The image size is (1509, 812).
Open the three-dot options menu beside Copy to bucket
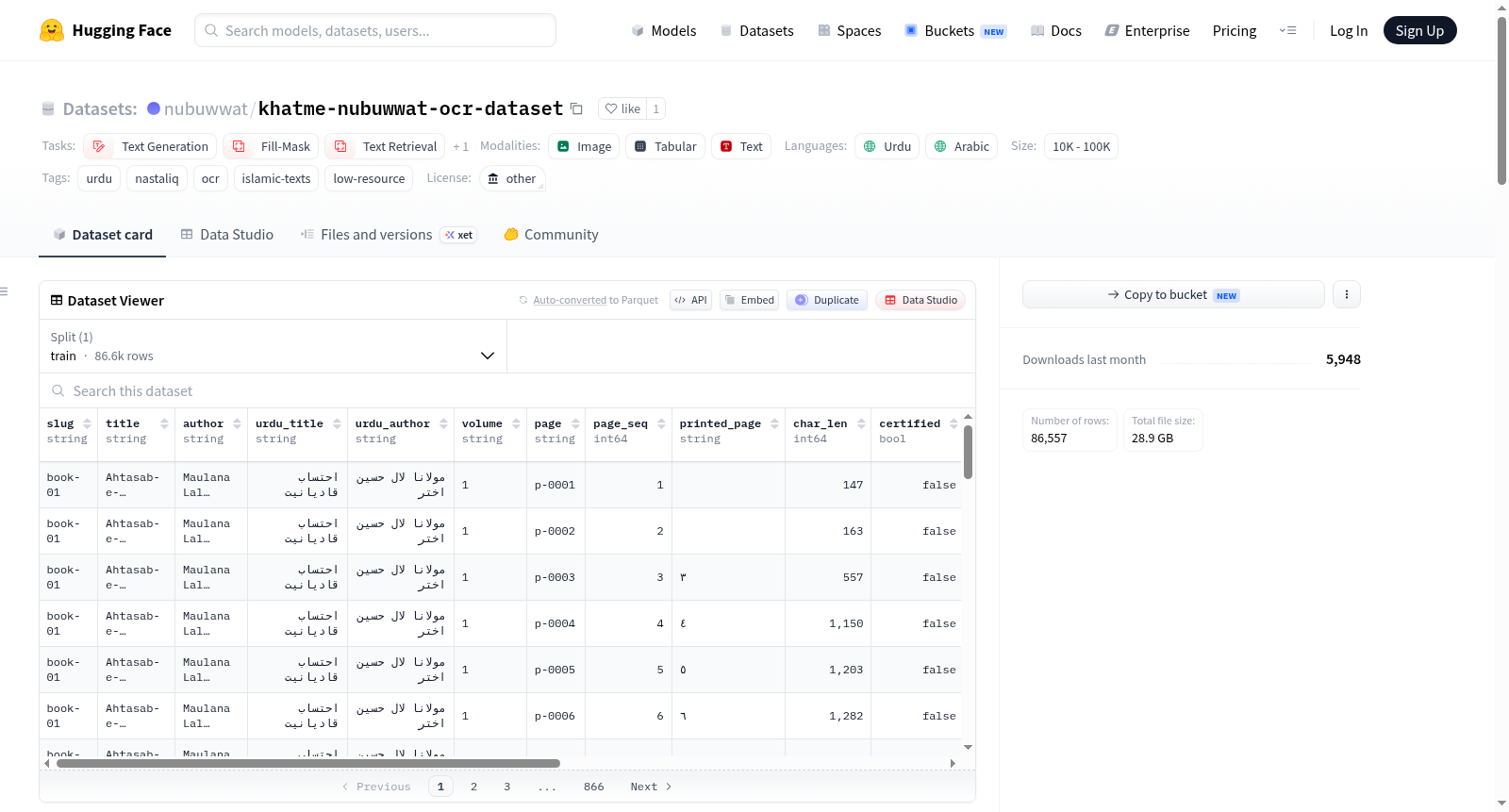(x=1346, y=294)
